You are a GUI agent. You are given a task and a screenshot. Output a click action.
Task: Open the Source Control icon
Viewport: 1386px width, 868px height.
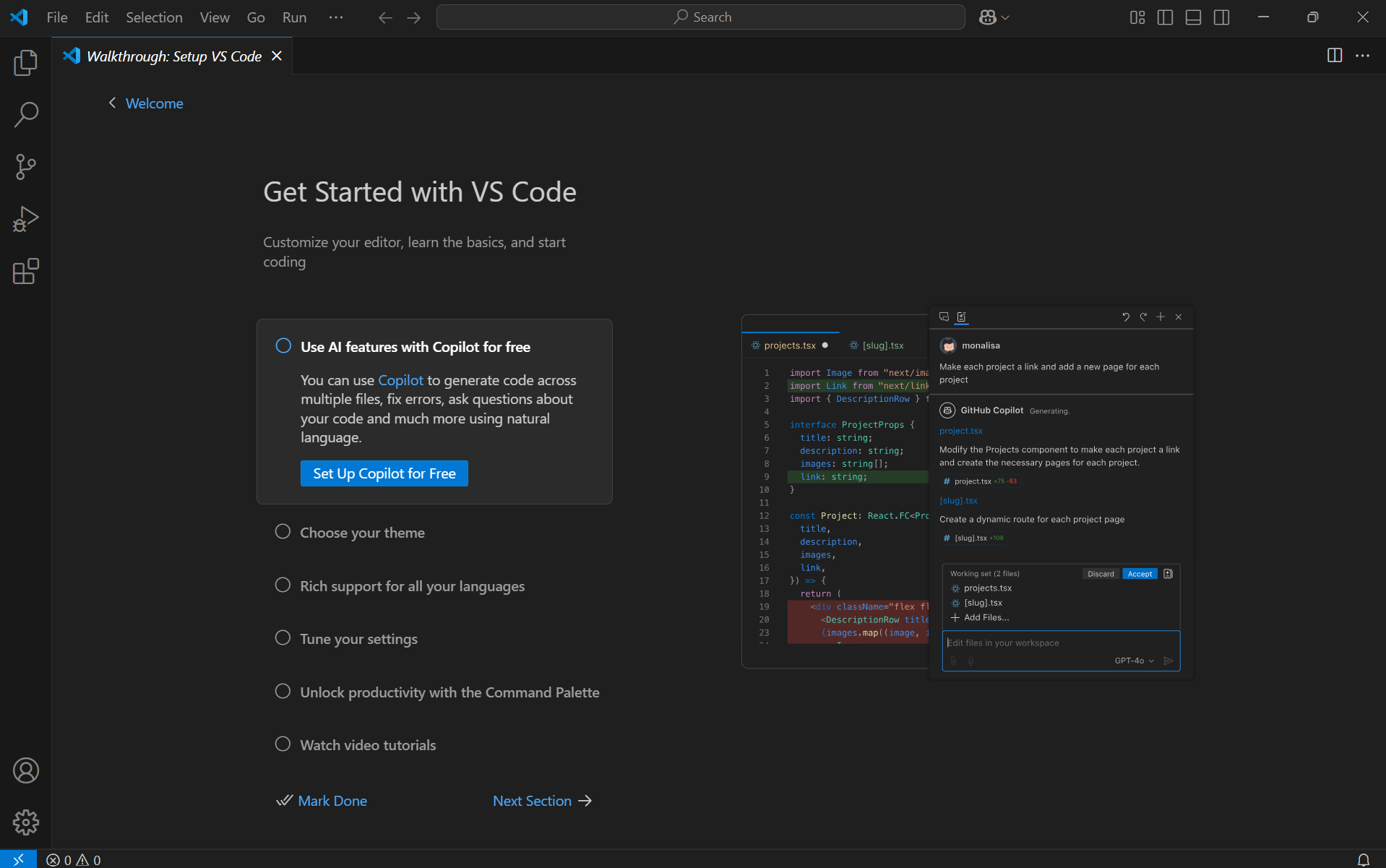tap(25, 166)
